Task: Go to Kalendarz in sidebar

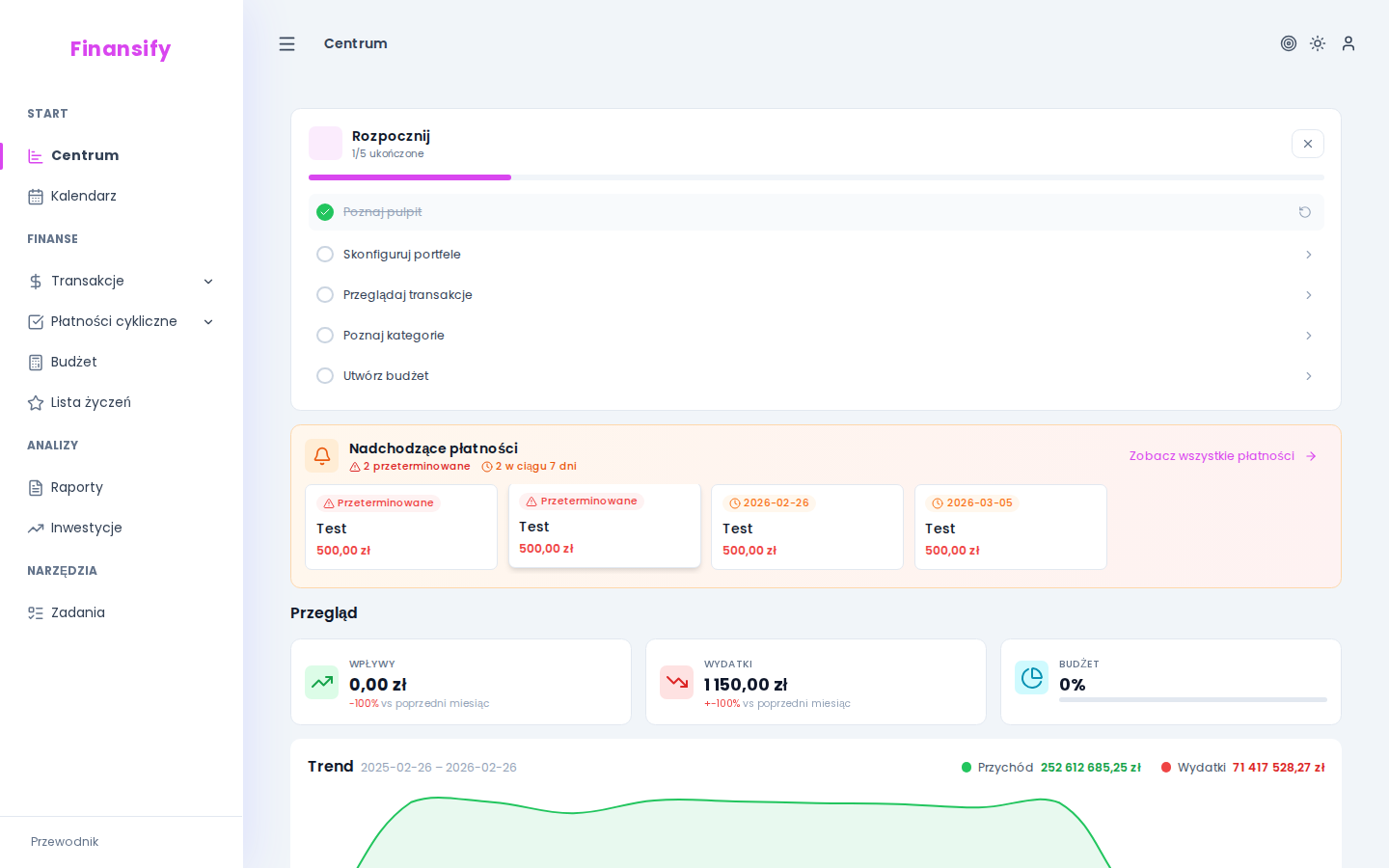Action: click(x=83, y=197)
